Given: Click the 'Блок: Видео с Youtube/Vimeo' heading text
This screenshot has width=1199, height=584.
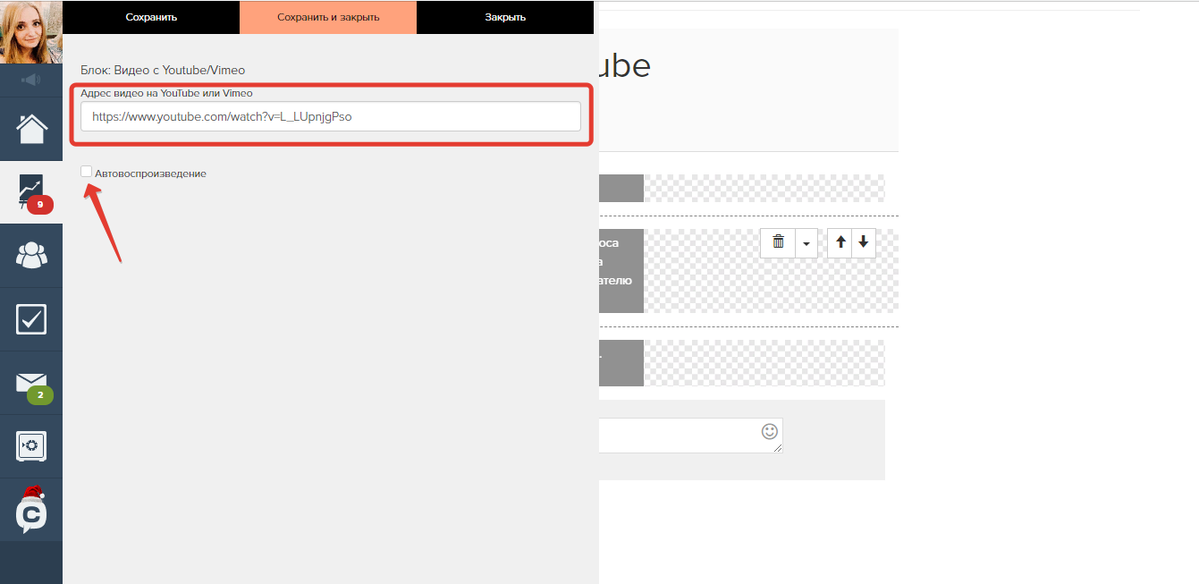Looking at the screenshot, I should pos(163,70).
